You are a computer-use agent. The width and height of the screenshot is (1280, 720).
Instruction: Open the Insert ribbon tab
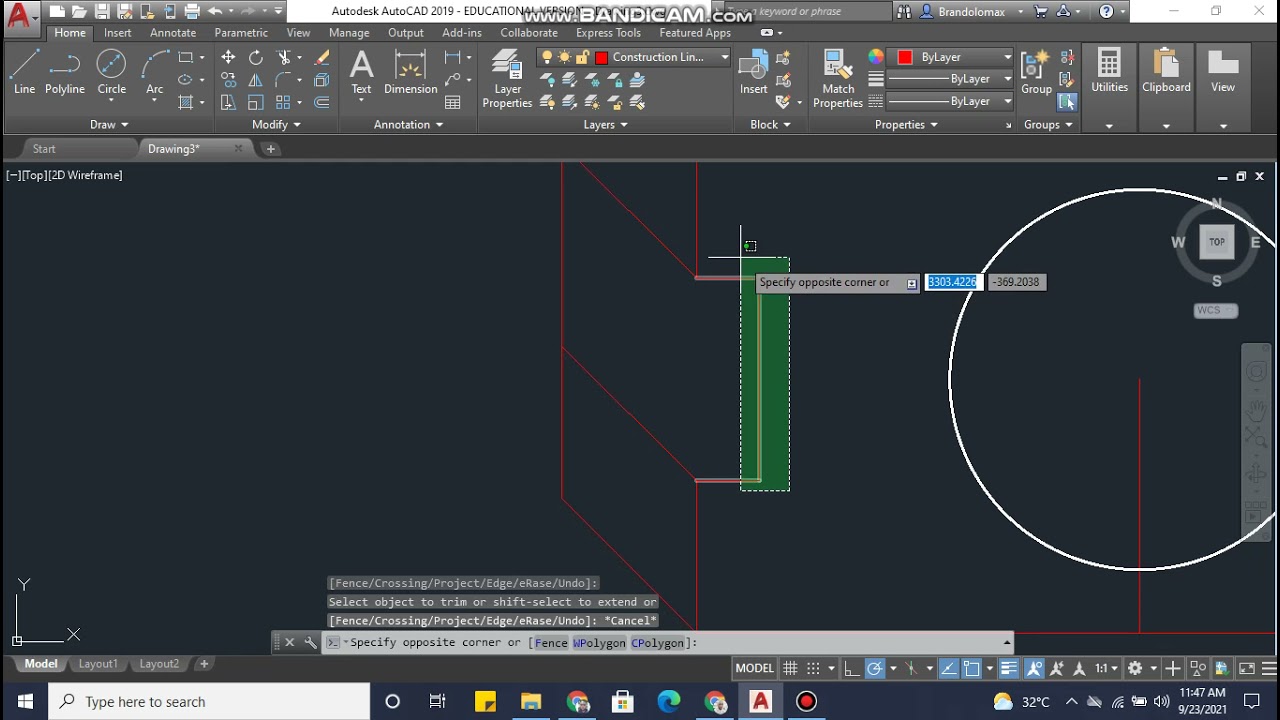click(118, 33)
